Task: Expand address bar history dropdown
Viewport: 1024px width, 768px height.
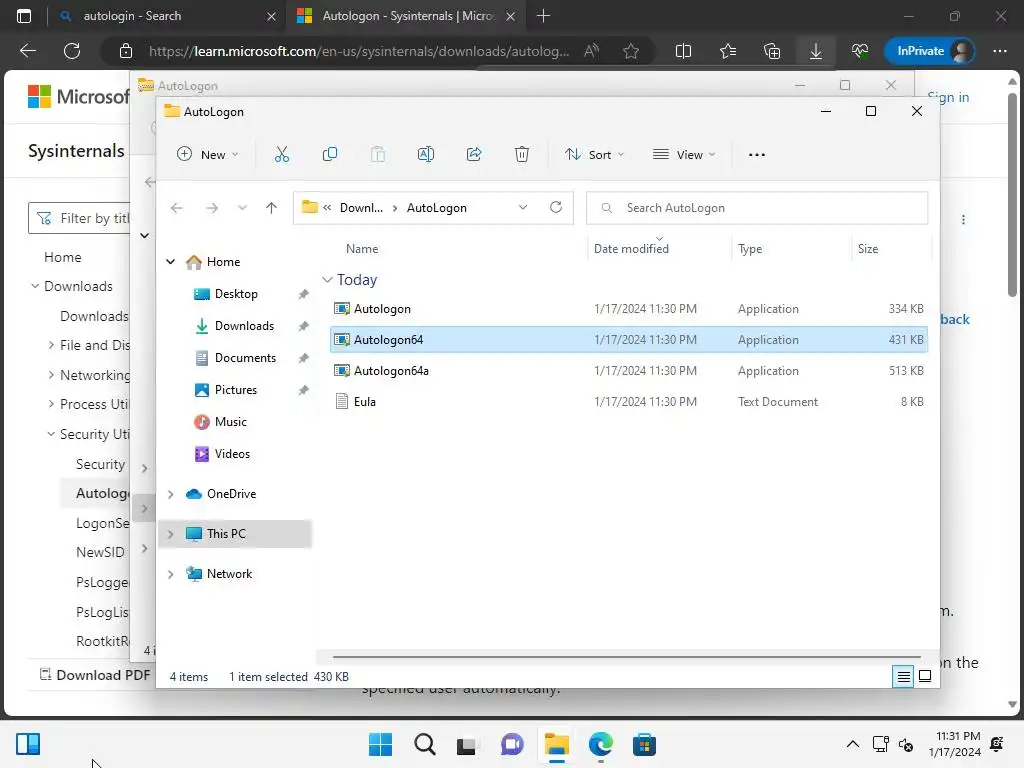Action: 523,208
